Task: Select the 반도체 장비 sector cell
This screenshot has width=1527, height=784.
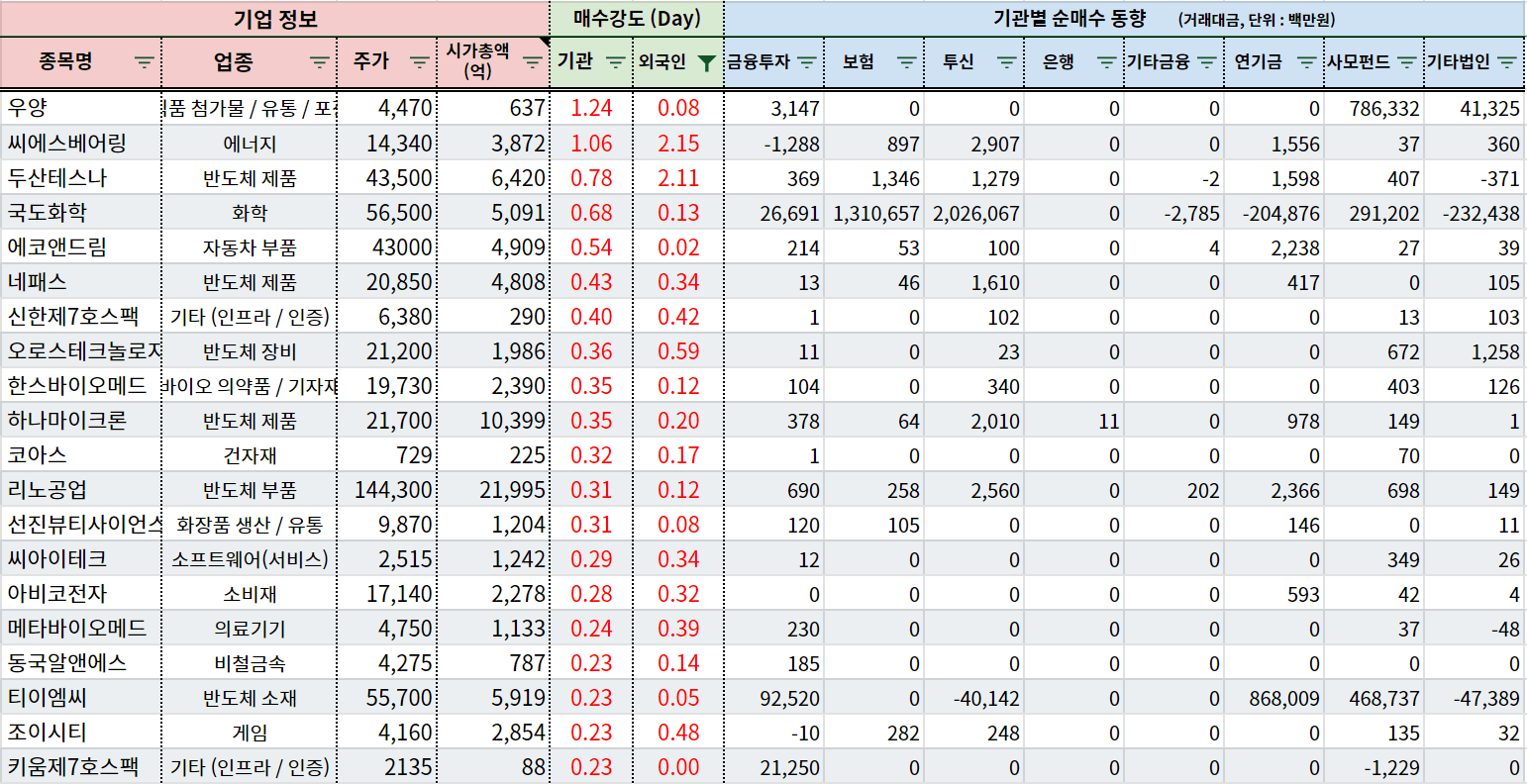Action: click(x=250, y=350)
